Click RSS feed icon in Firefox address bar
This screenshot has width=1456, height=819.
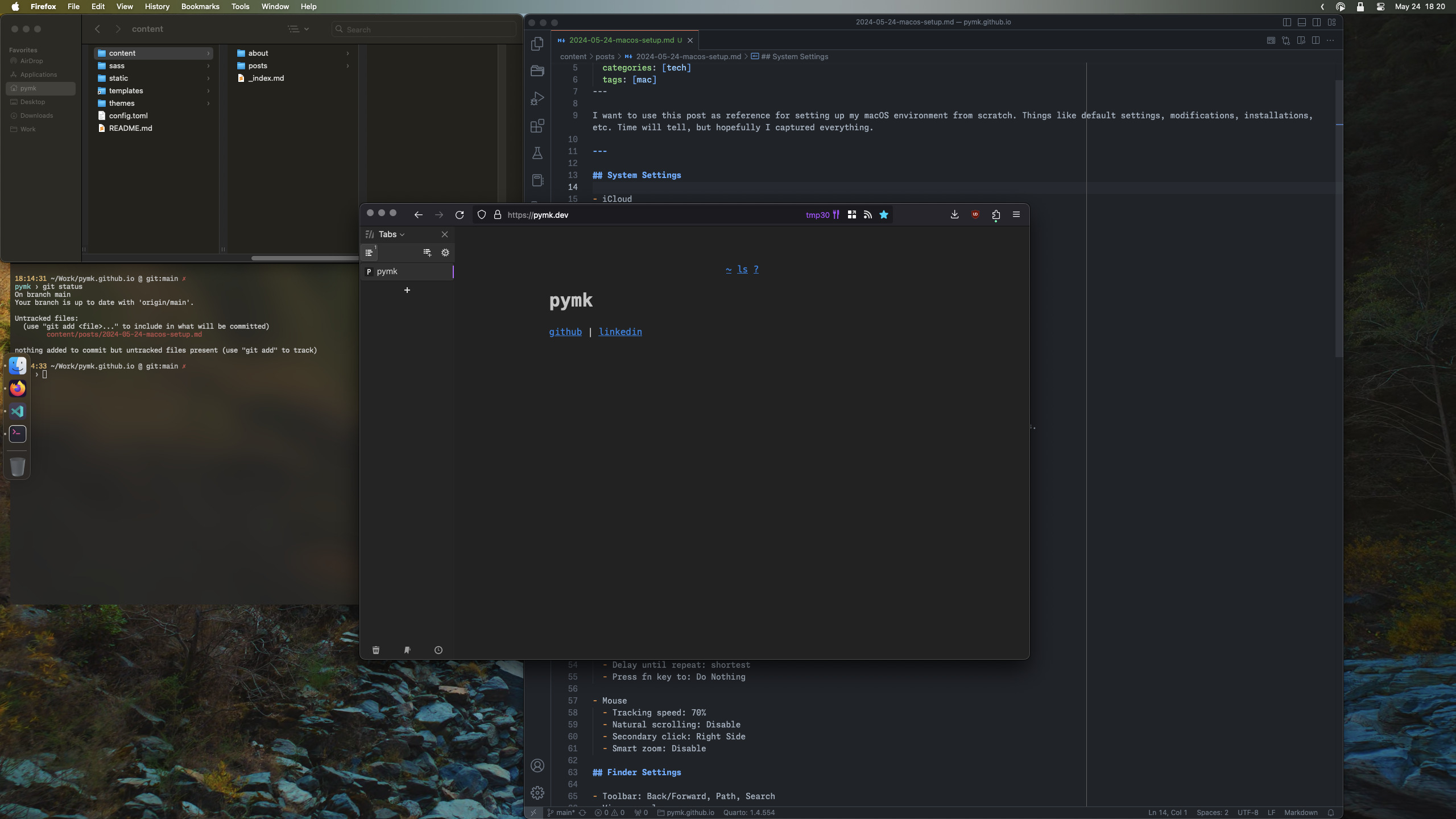tap(868, 214)
